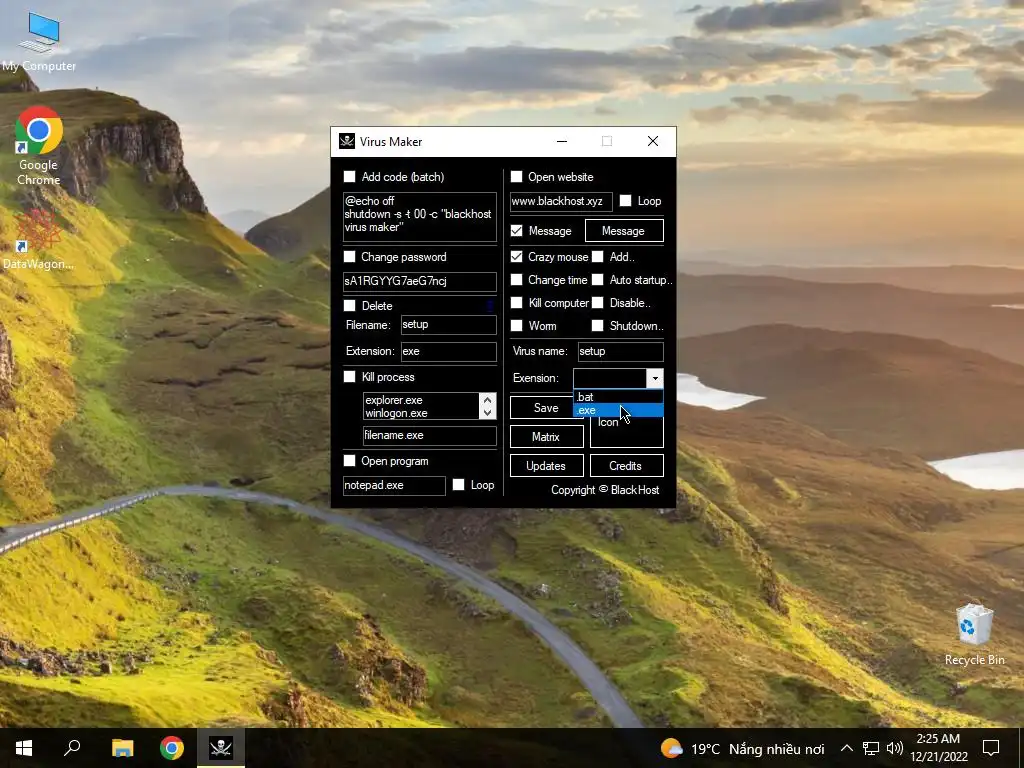Check the Worm option
The height and width of the screenshot is (768, 1024).
click(517, 325)
